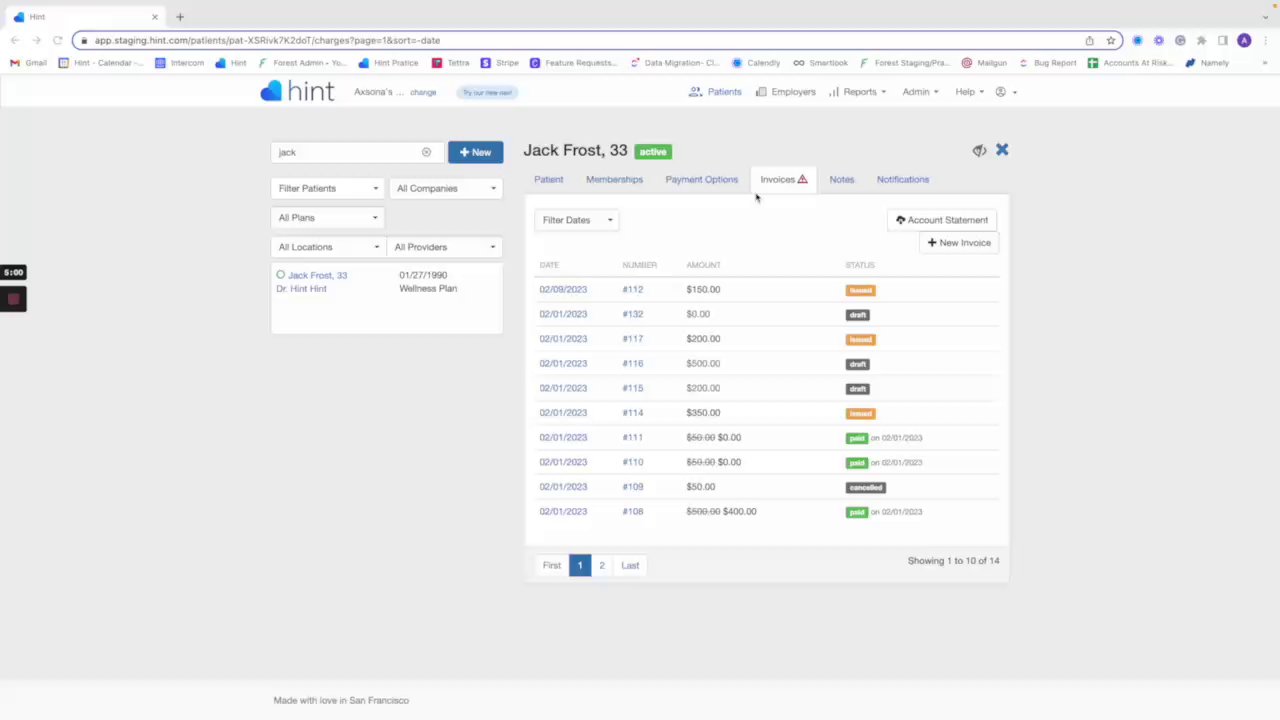Click Last pagination button
This screenshot has height=720, width=1280.
click(x=630, y=565)
